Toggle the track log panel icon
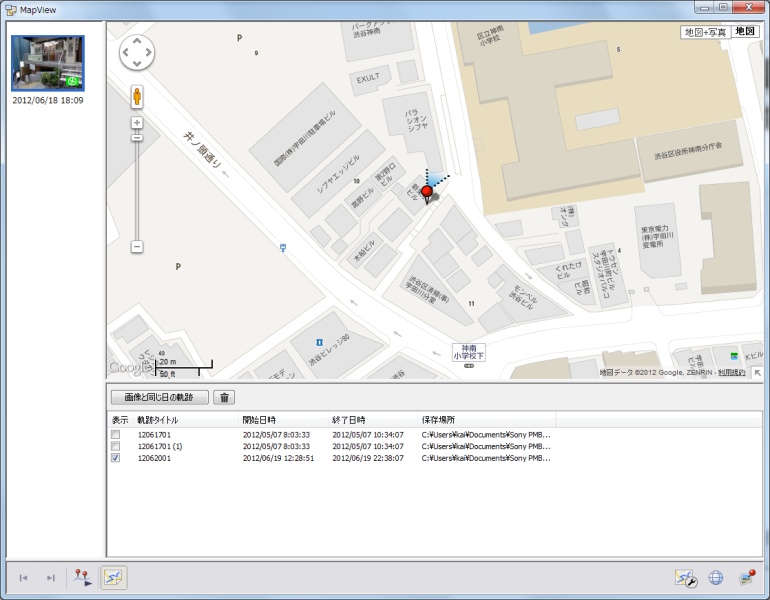 pos(113,578)
